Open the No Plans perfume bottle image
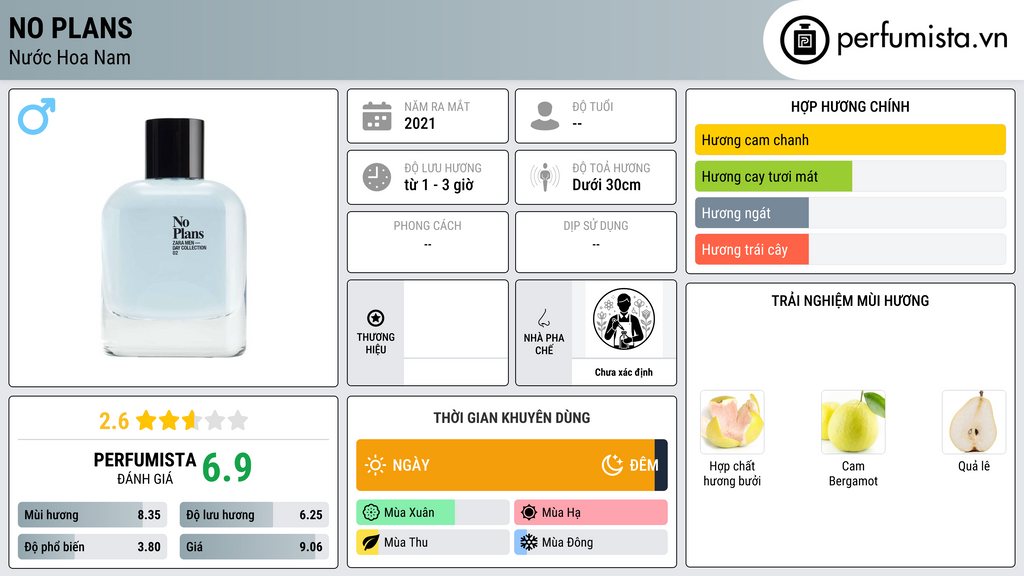This screenshot has height=576, width=1024. 173,238
